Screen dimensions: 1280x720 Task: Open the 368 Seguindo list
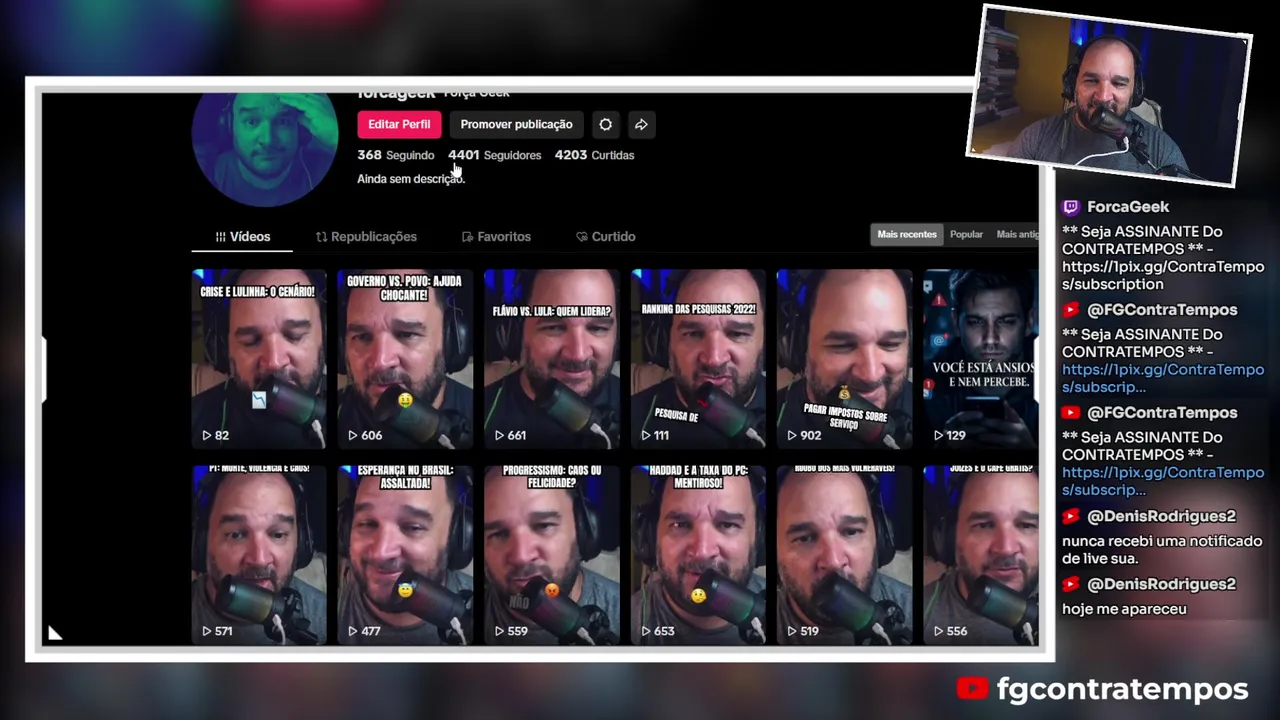coord(396,155)
